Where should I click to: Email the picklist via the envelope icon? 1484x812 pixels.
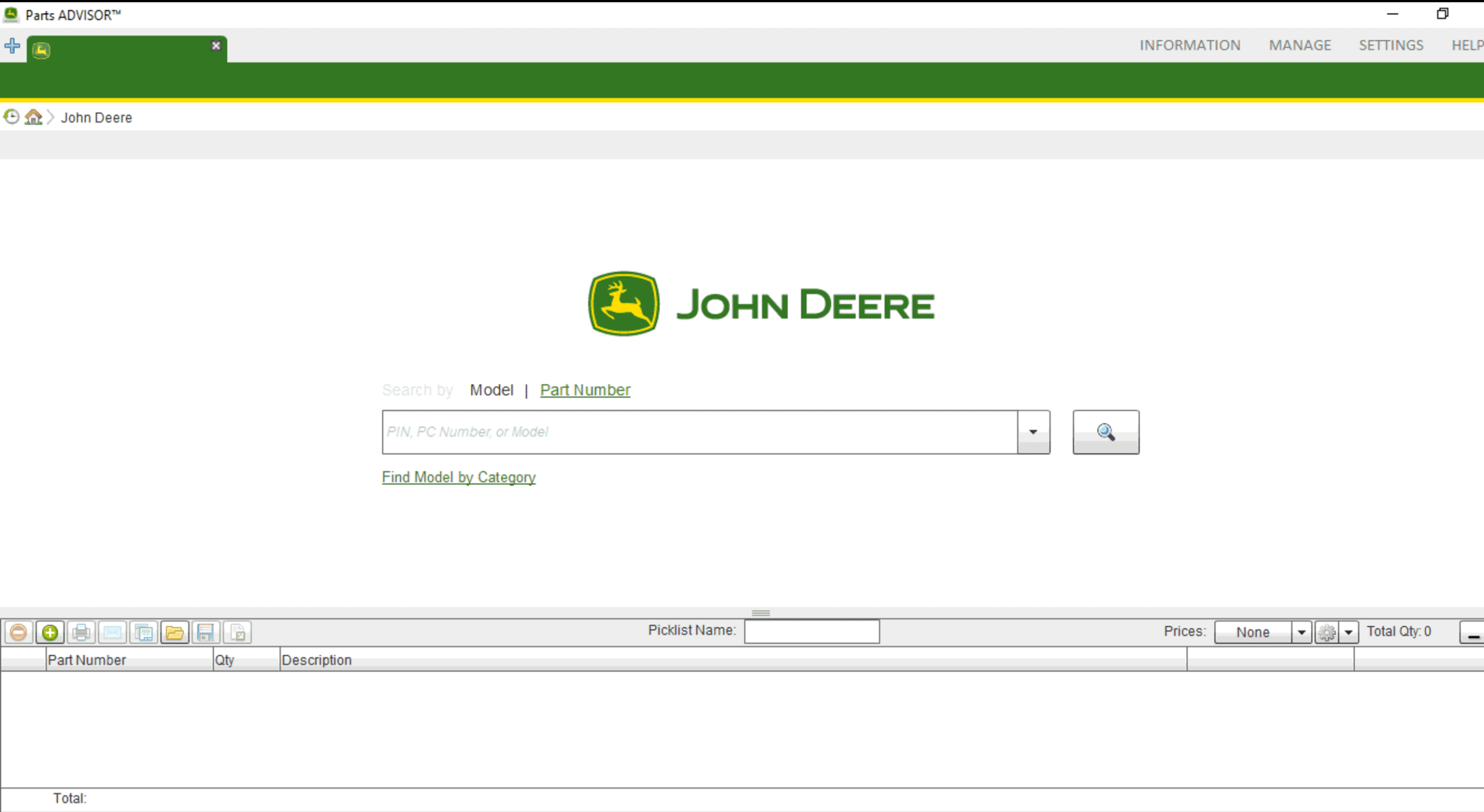tap(112, 632)
